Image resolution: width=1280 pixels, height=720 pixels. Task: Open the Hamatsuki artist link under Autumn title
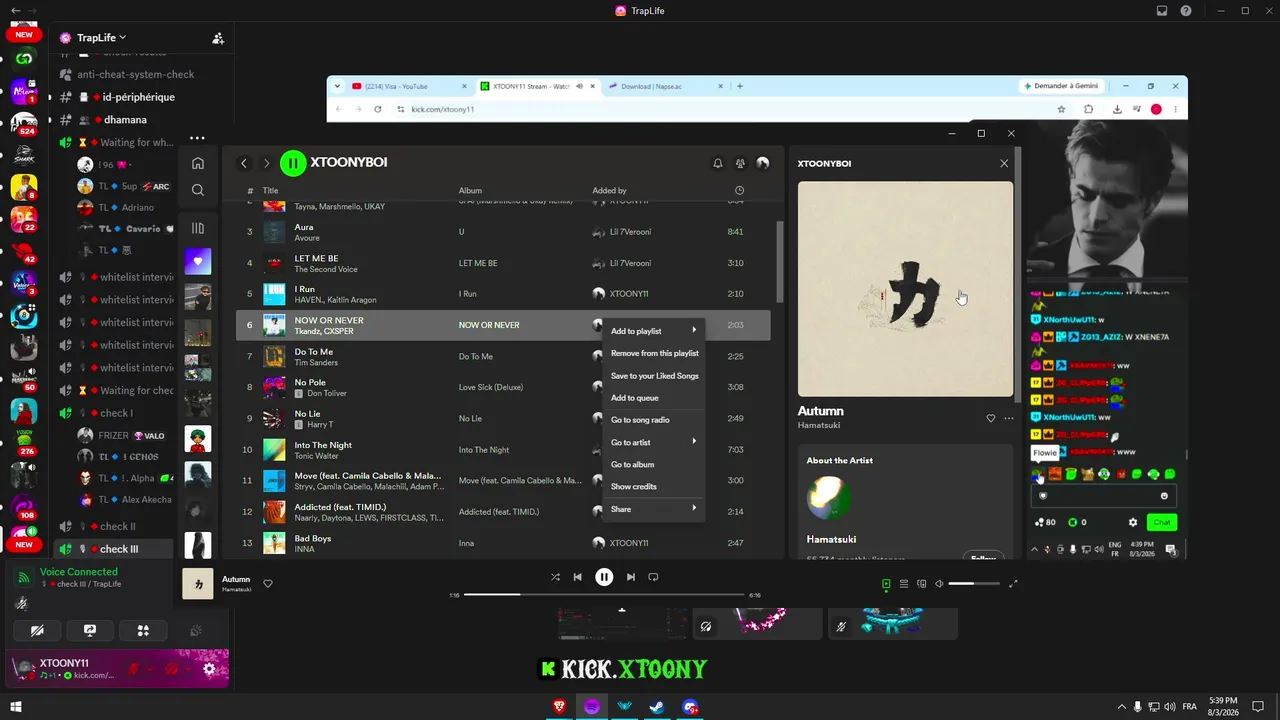pyautogui.click(x=818, y=425)
